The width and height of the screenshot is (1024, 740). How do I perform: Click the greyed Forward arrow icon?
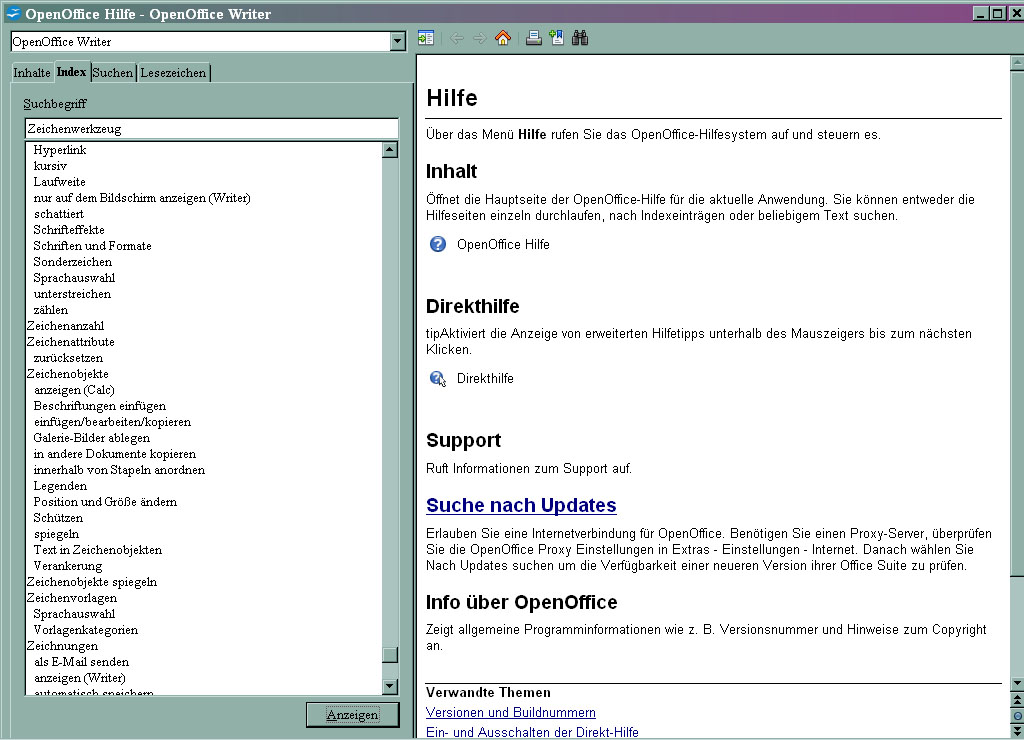click(x=479, y=39)
